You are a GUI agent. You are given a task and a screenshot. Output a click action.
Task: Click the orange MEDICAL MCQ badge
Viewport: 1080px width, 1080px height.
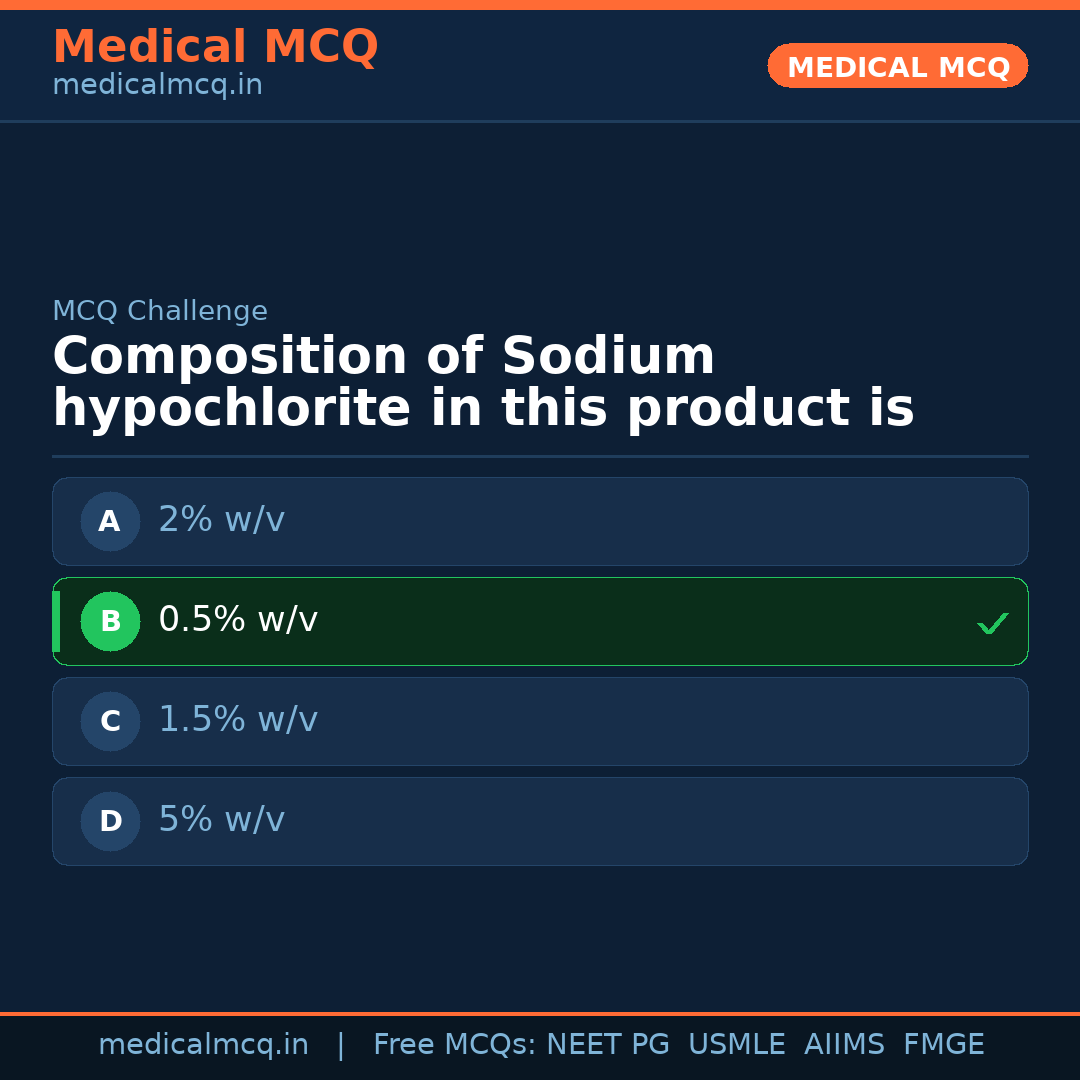(897, 66)
